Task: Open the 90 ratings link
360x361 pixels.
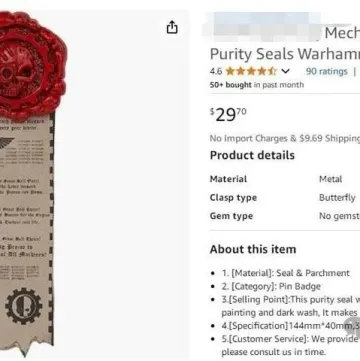Action: click(326, 71)
